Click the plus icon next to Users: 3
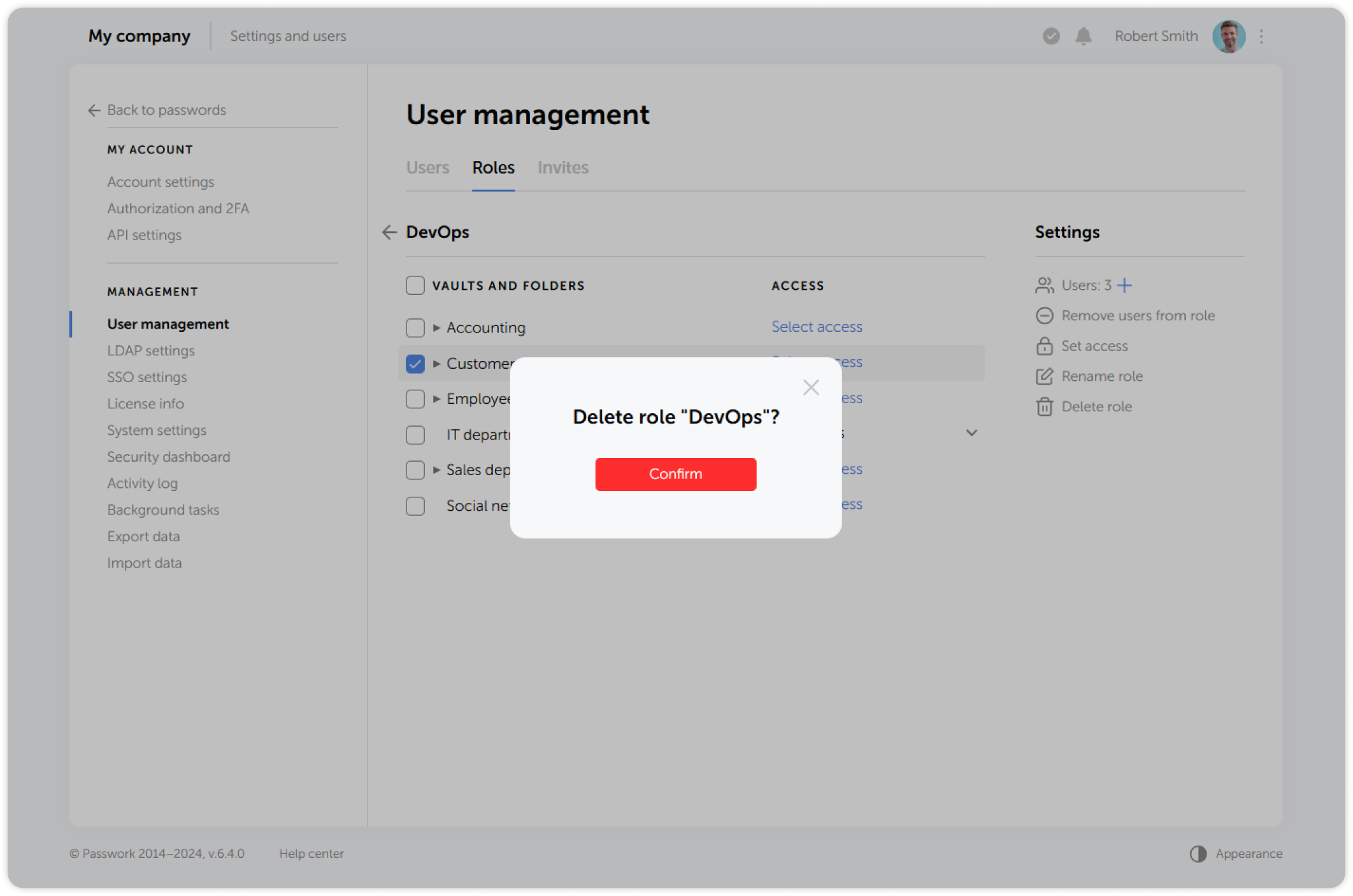 [1125, 285]
